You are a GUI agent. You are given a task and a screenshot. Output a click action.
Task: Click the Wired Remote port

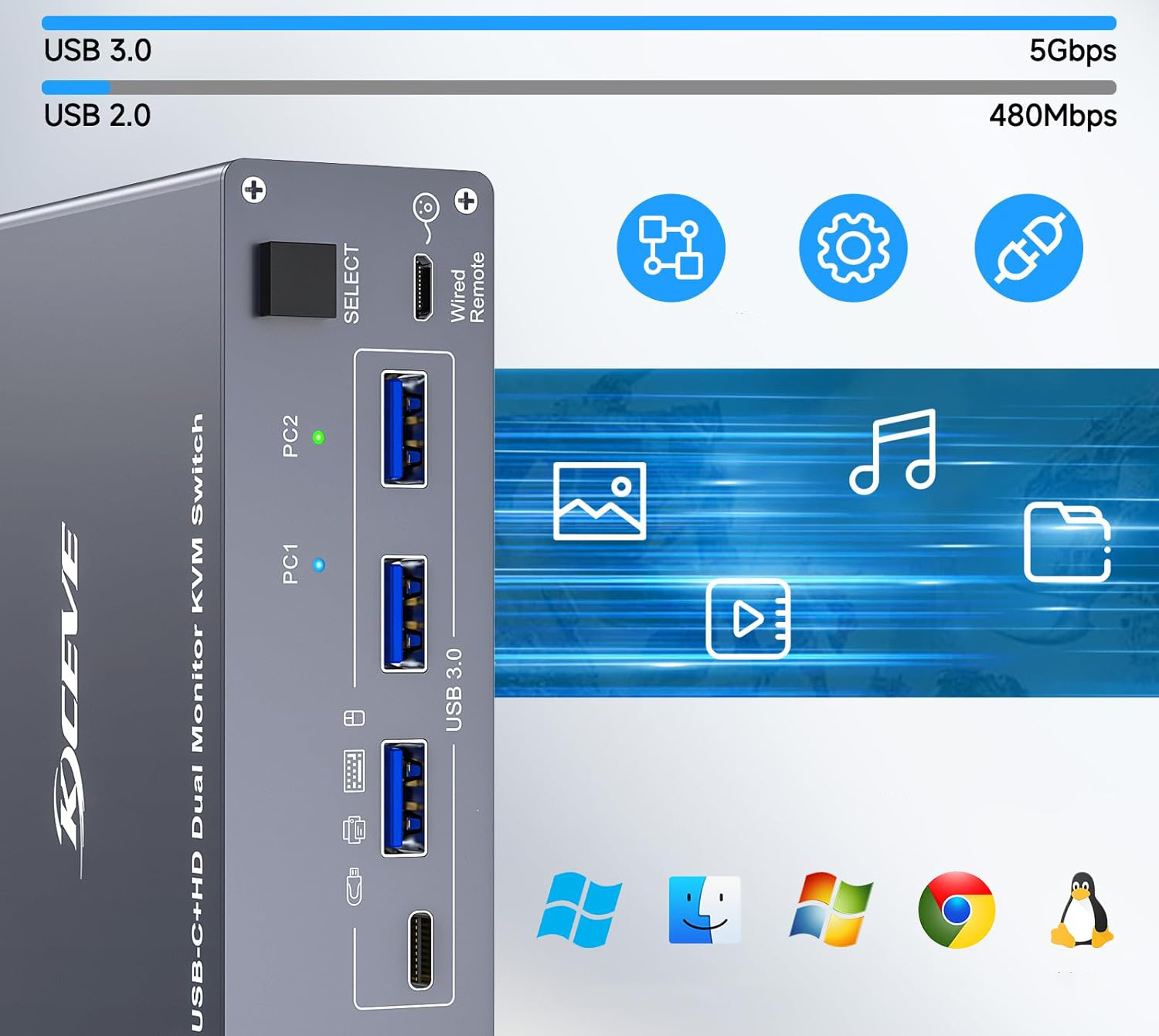pos(423,287)
